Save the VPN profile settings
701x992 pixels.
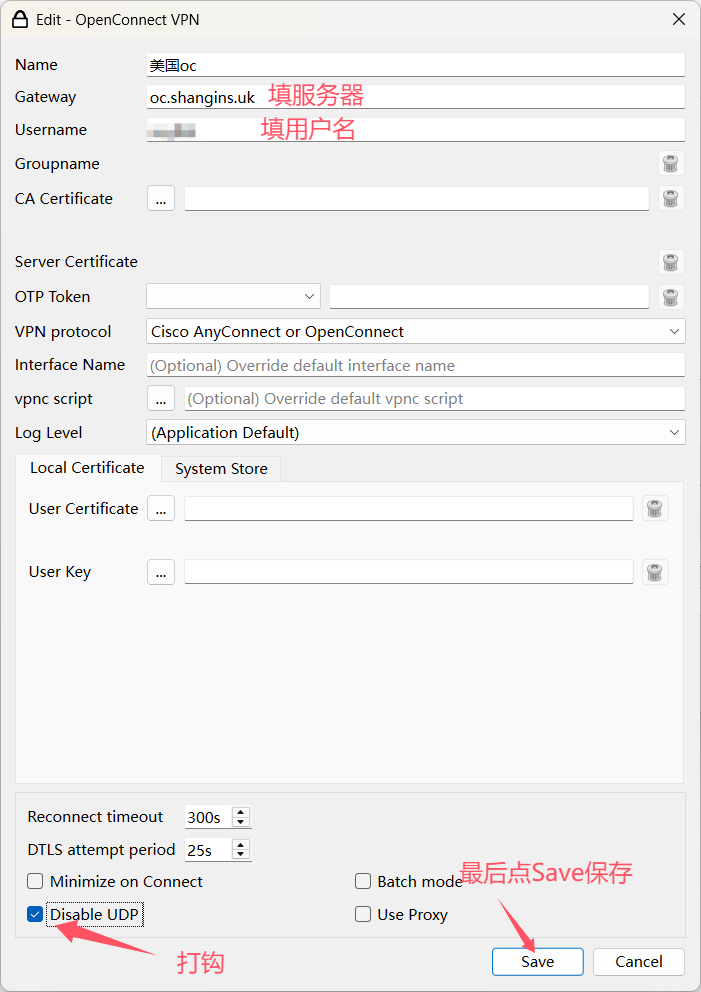(537, 961)
